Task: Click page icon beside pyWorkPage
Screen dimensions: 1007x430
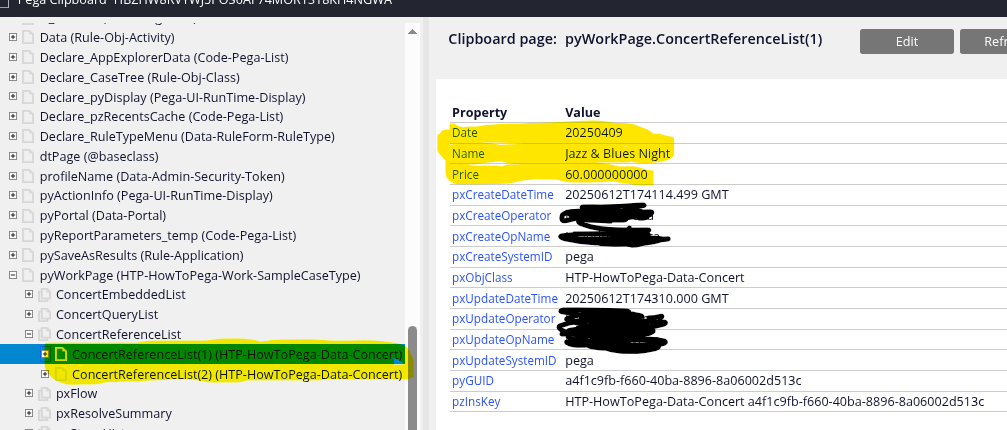Action: [x=28, y=275]
